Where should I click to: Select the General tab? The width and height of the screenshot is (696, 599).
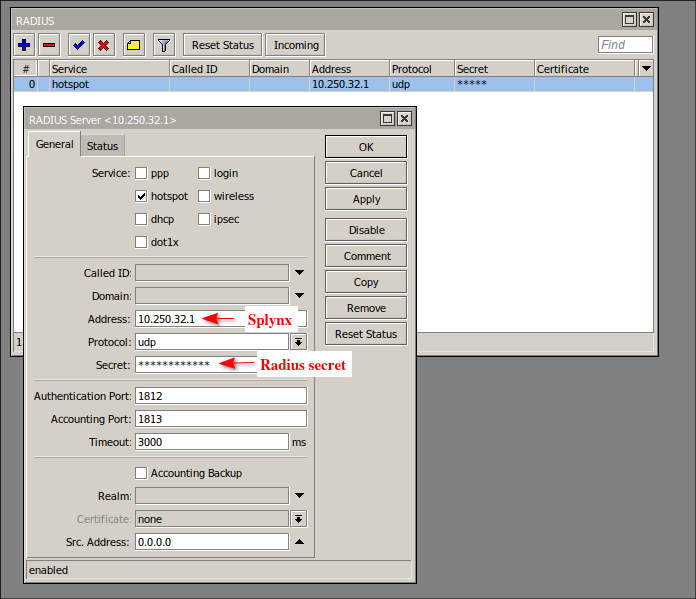(55, 144)
